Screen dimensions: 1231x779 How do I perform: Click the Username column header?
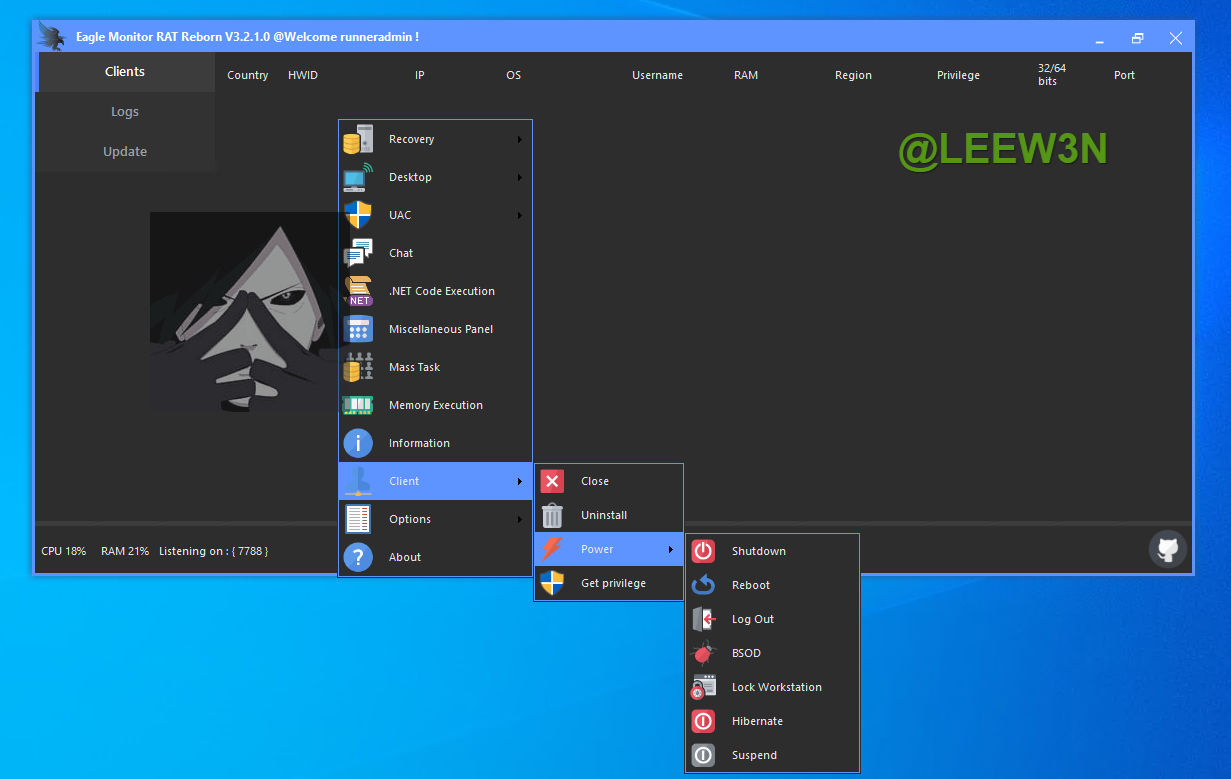(657, 75)
